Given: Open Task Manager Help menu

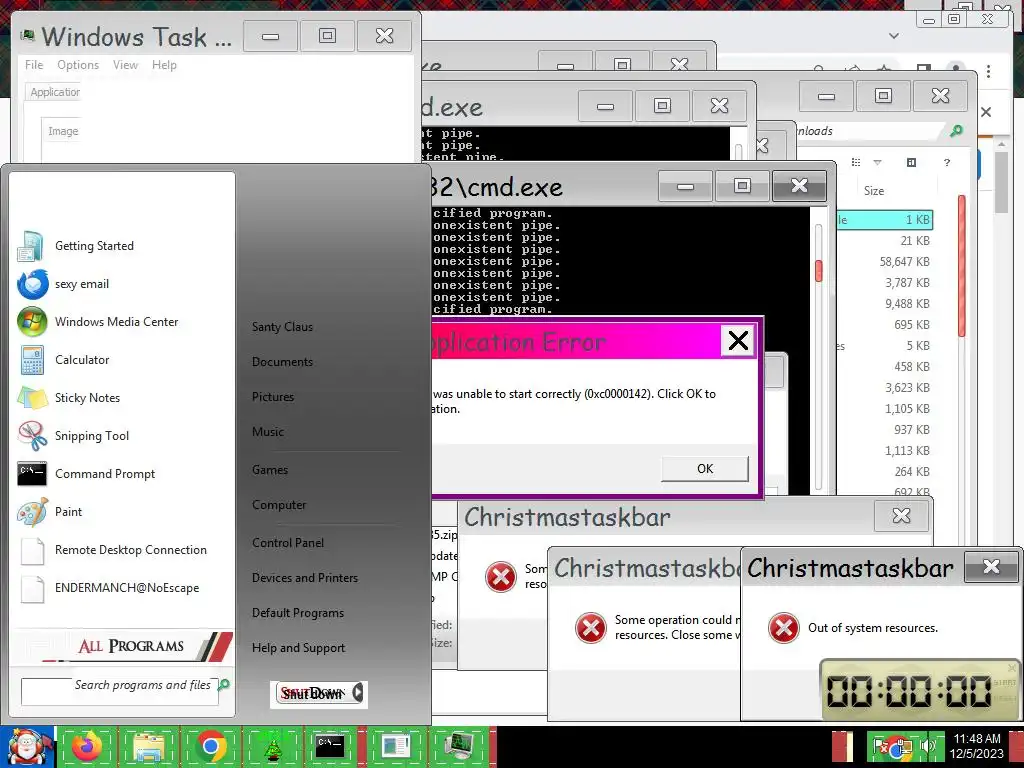Looking at the screenshot, I should (x=164, y=65).
